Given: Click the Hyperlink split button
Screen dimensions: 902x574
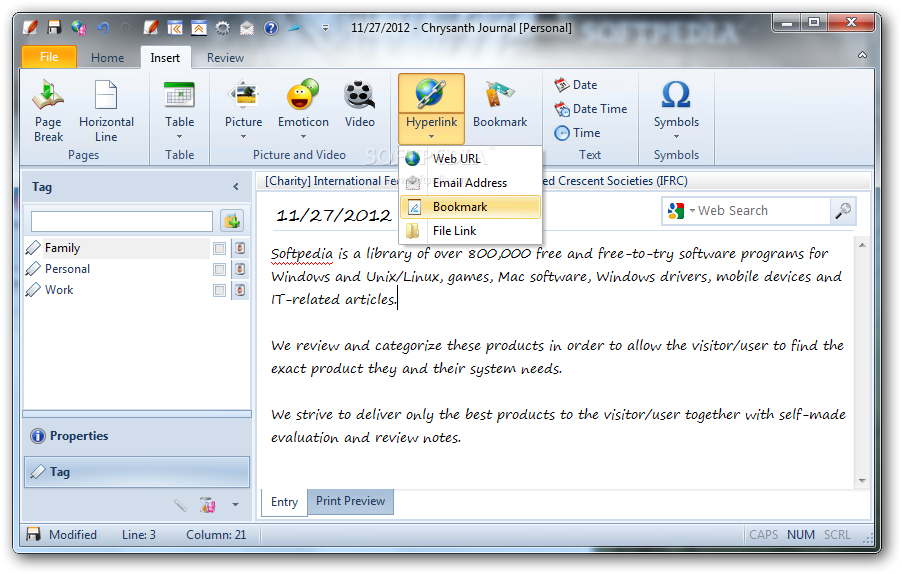Looking at the screenshot, I should [431, 109].
